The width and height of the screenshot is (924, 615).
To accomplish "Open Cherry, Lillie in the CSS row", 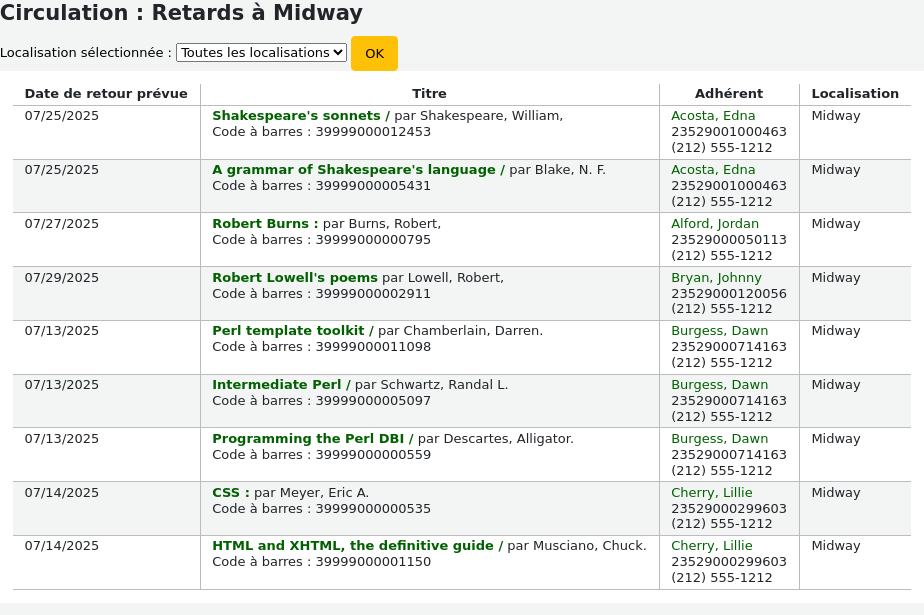I will [712, 492].
